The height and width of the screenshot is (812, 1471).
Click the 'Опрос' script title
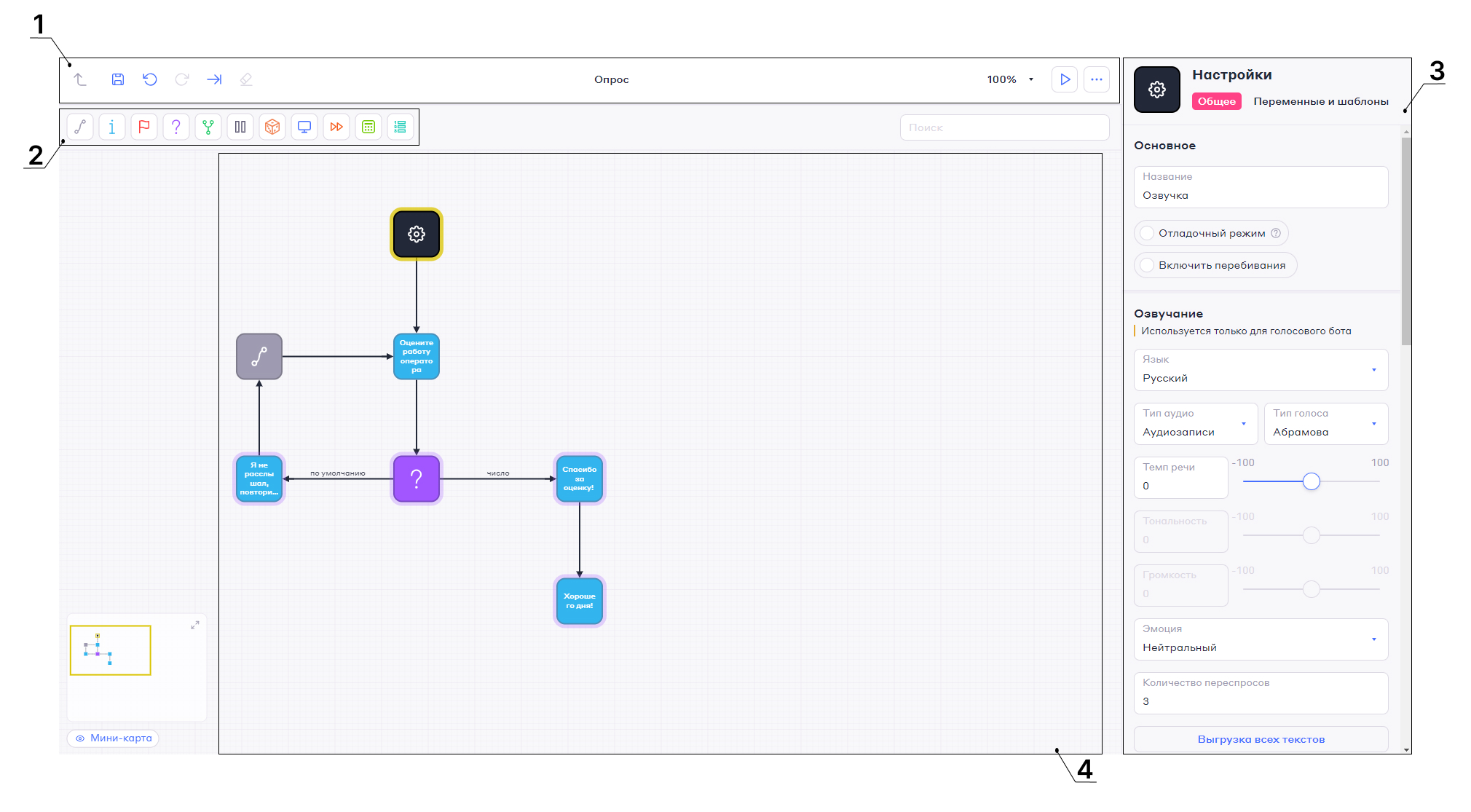(612, 79)
